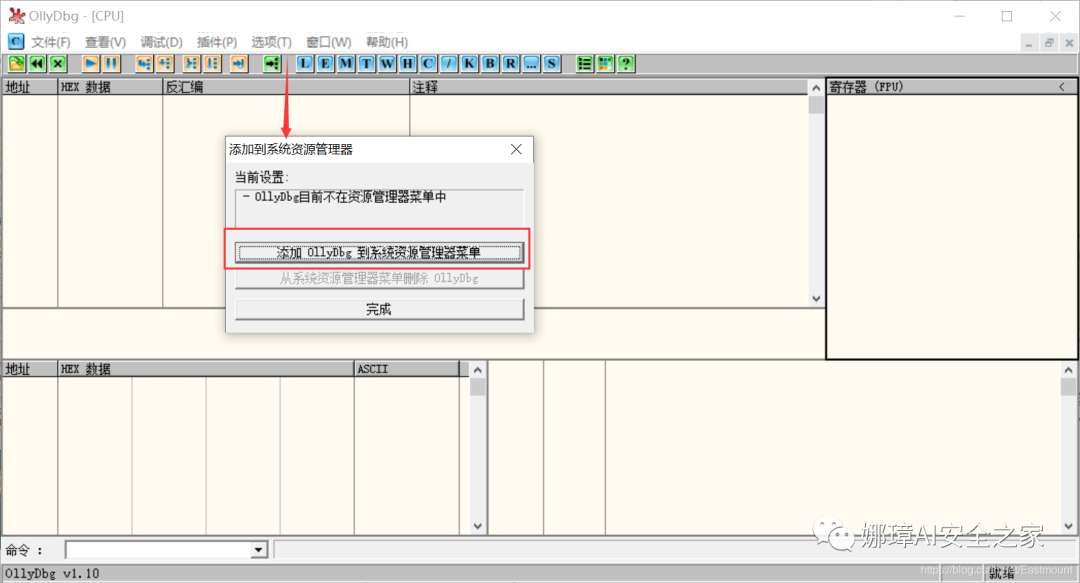Click the OllyDbg v1.10 status bar text
Screen dimensions: 1080x583
coord(52,573)
